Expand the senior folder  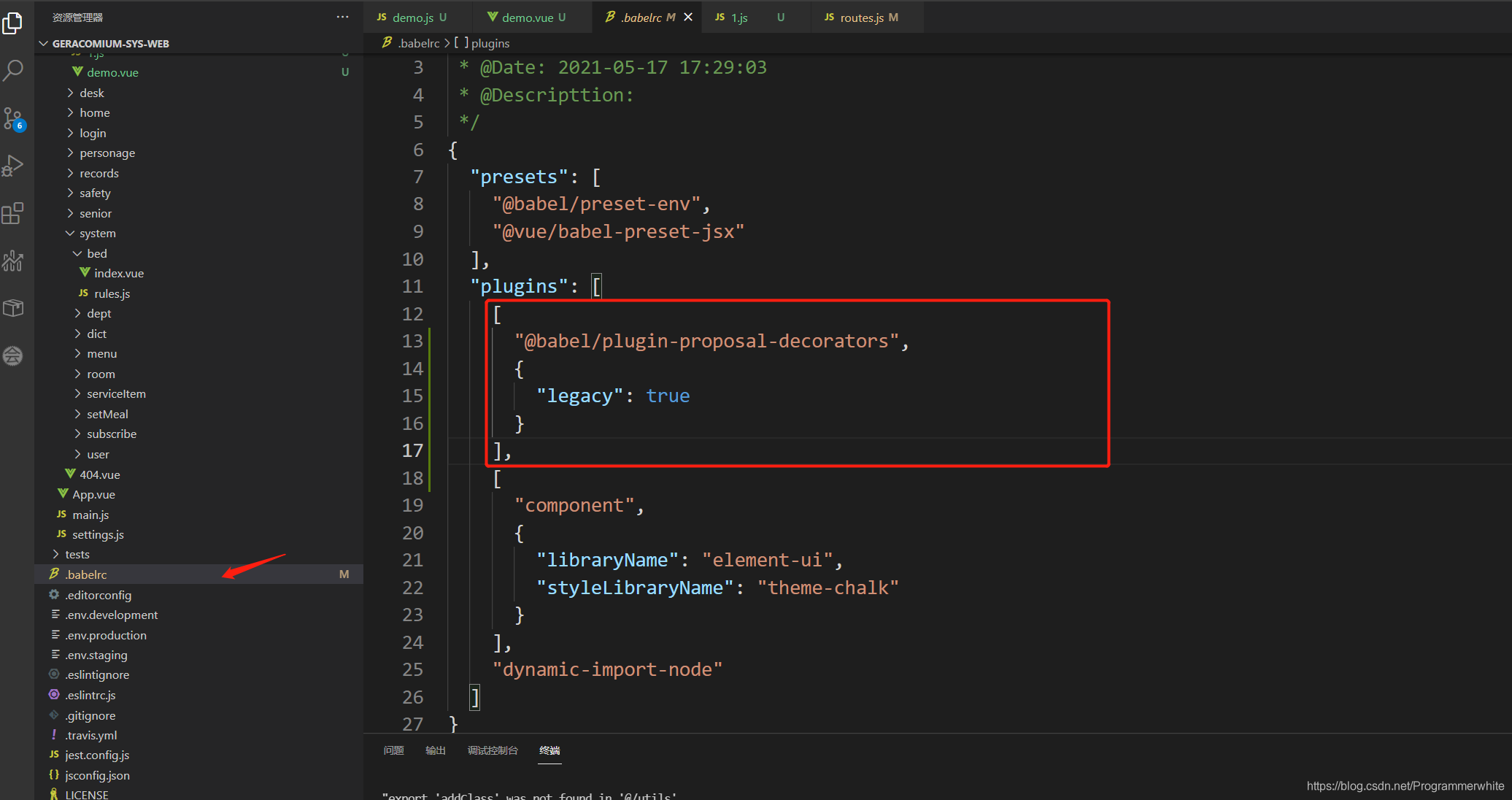coord(199,213)
